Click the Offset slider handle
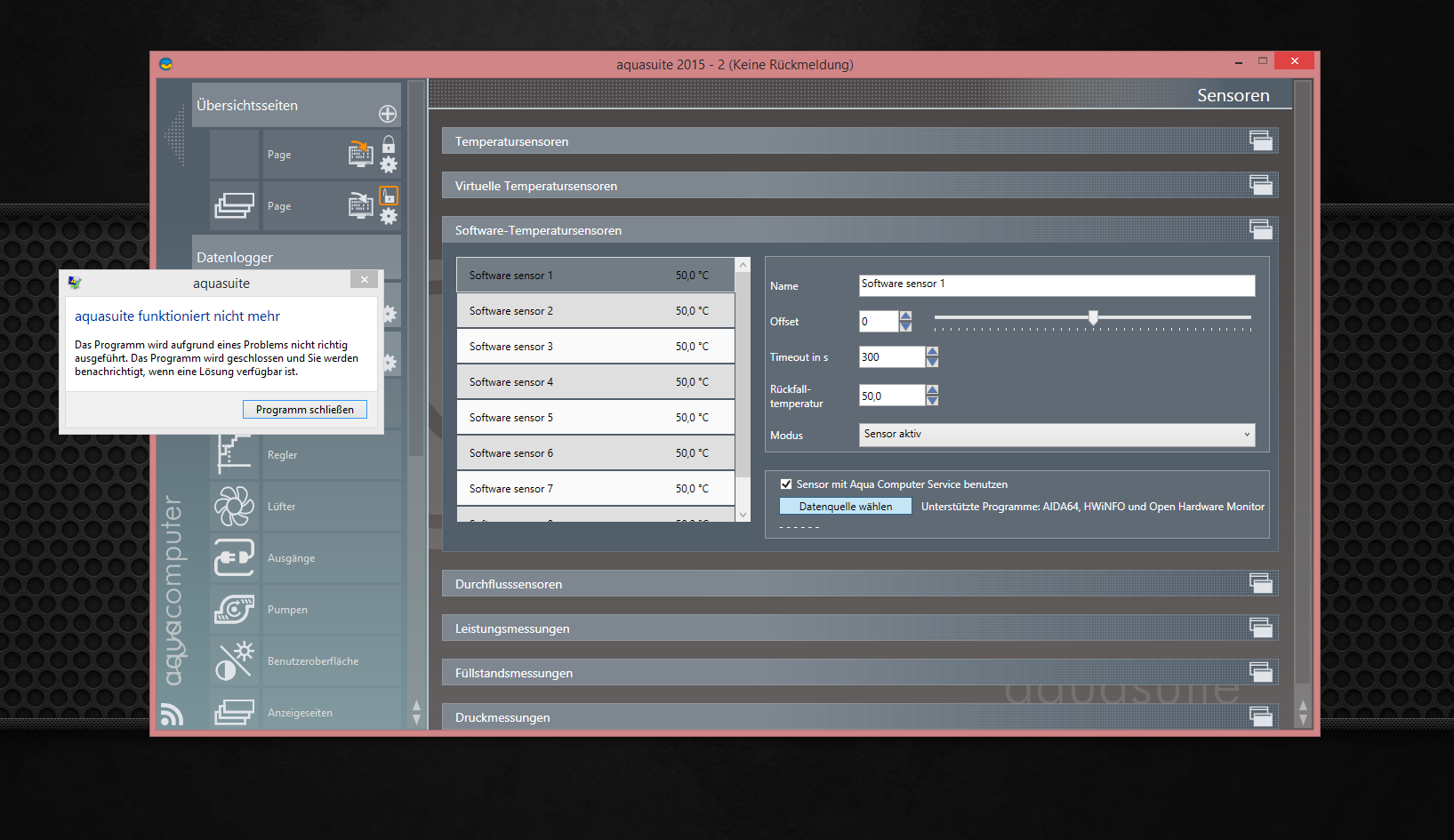Image resolution: width=1454 pixels, height=840 pixels. [1093, 317]
